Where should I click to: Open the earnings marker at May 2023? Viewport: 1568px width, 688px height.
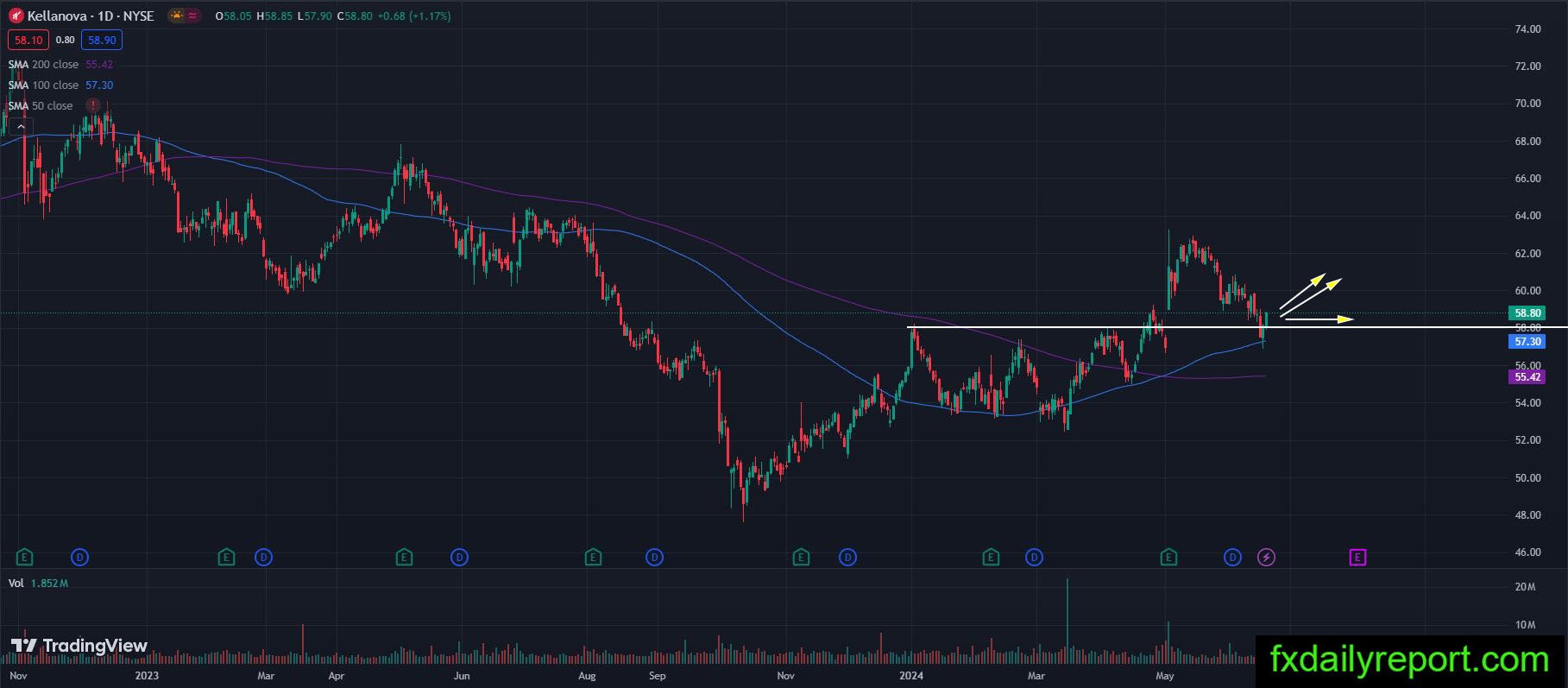click(404, 558)
